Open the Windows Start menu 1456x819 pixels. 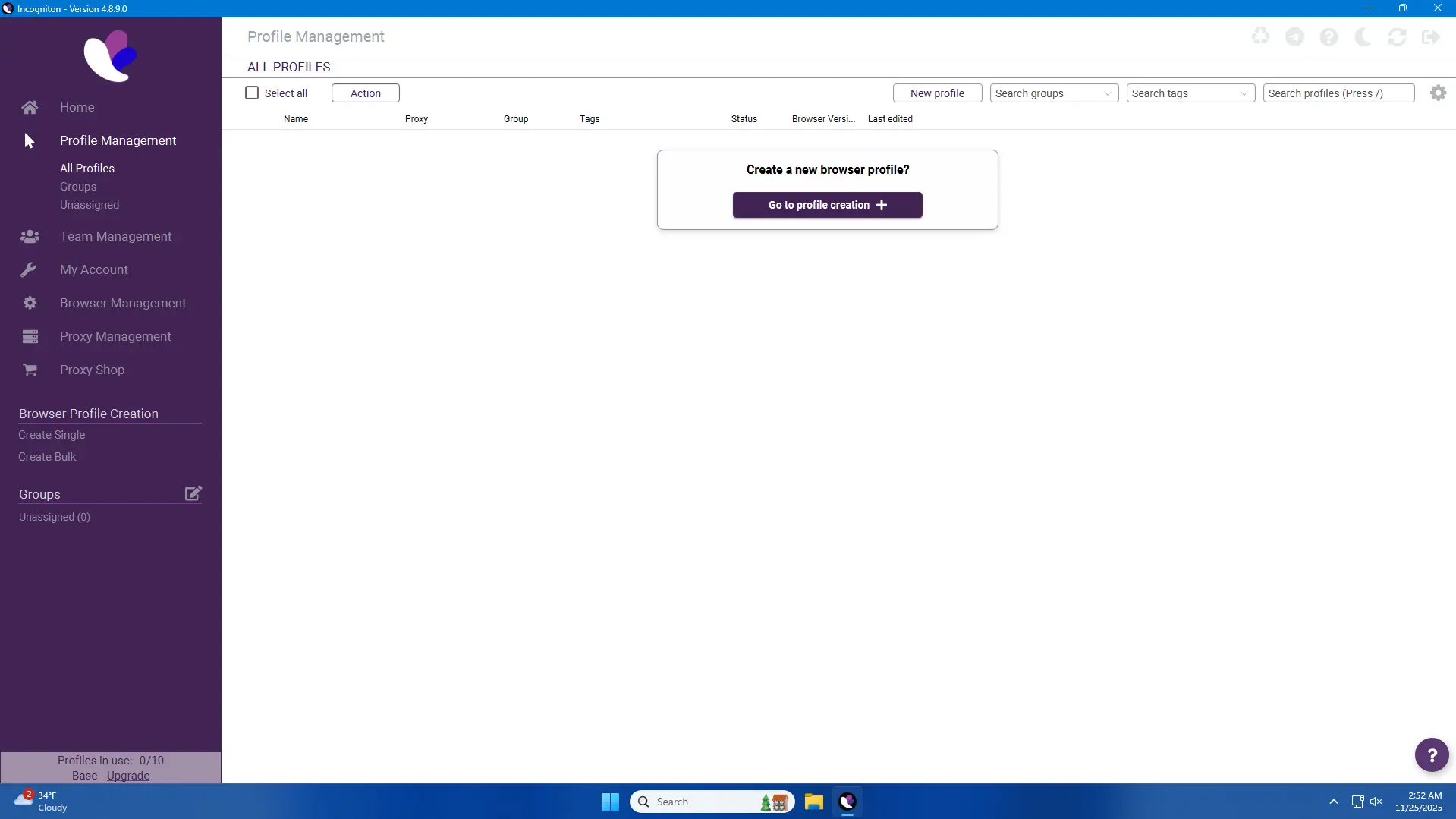[x=610, y=802]
